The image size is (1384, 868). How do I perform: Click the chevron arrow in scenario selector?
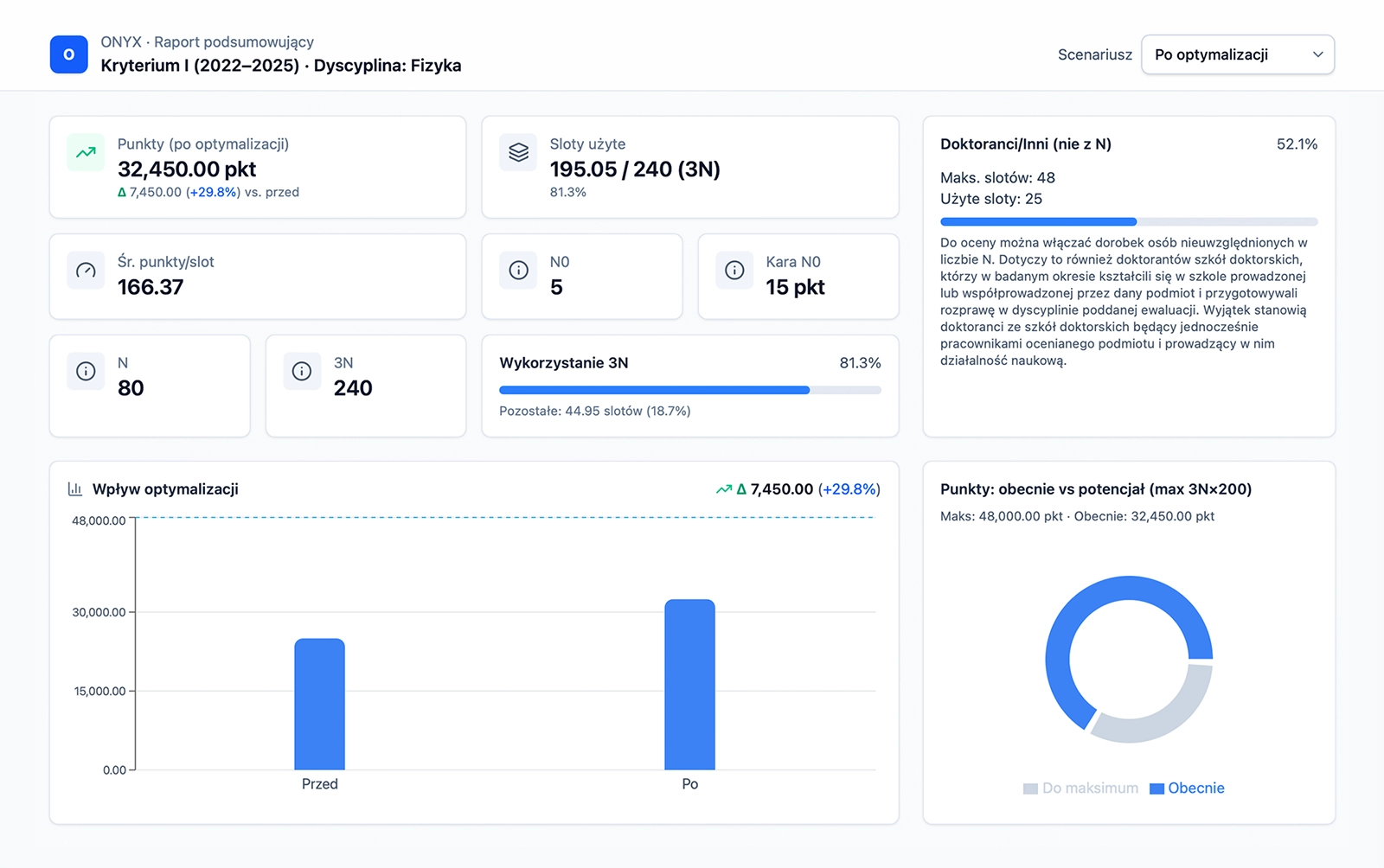coord(1317,54)
